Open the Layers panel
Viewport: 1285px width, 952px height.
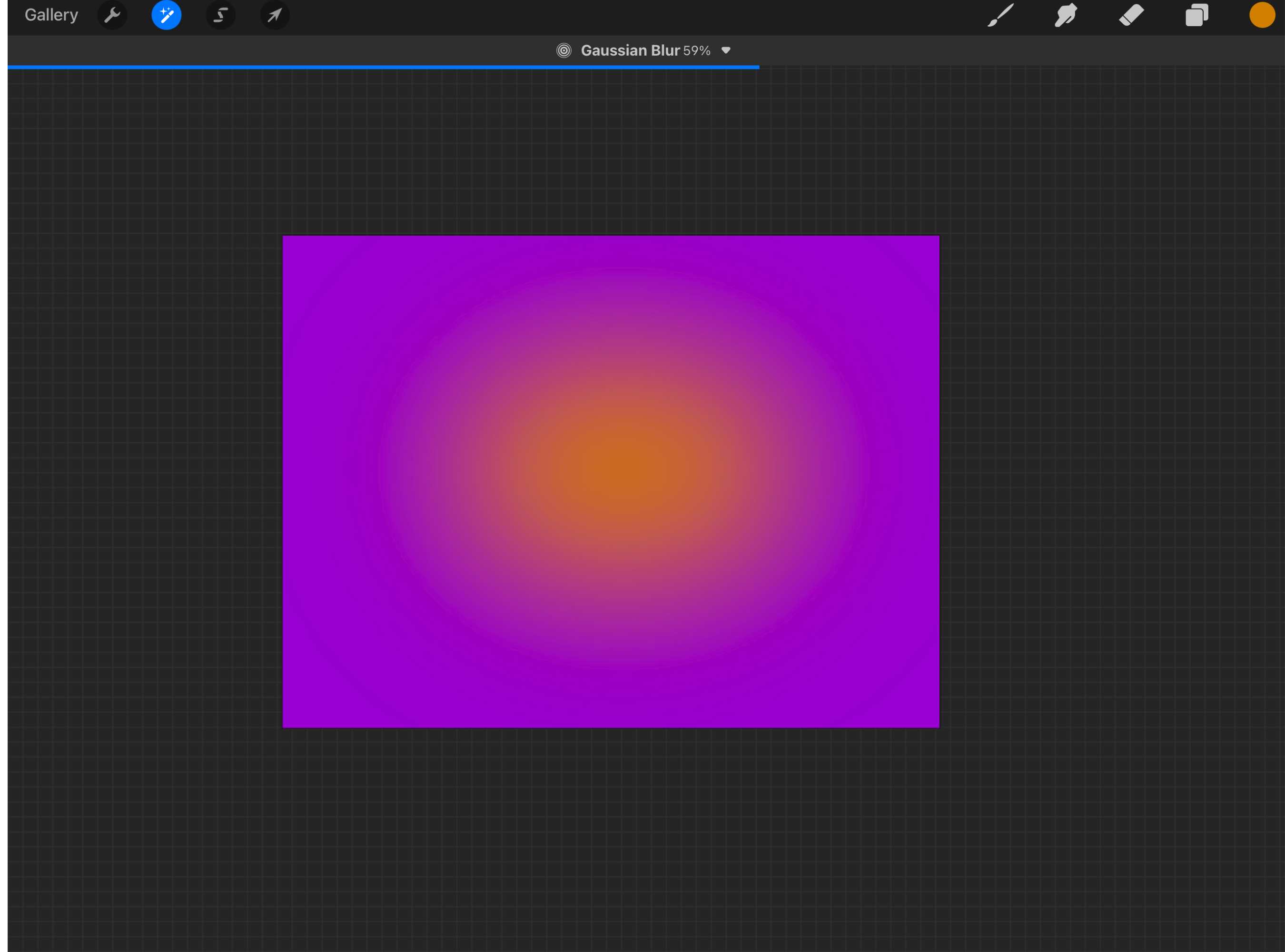[x=1197, y=15]
